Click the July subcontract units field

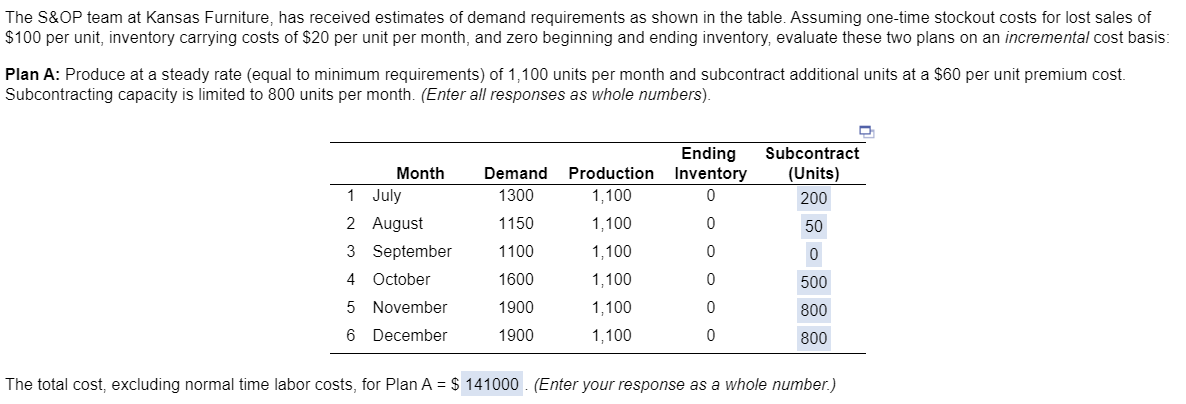click(813, 198)
